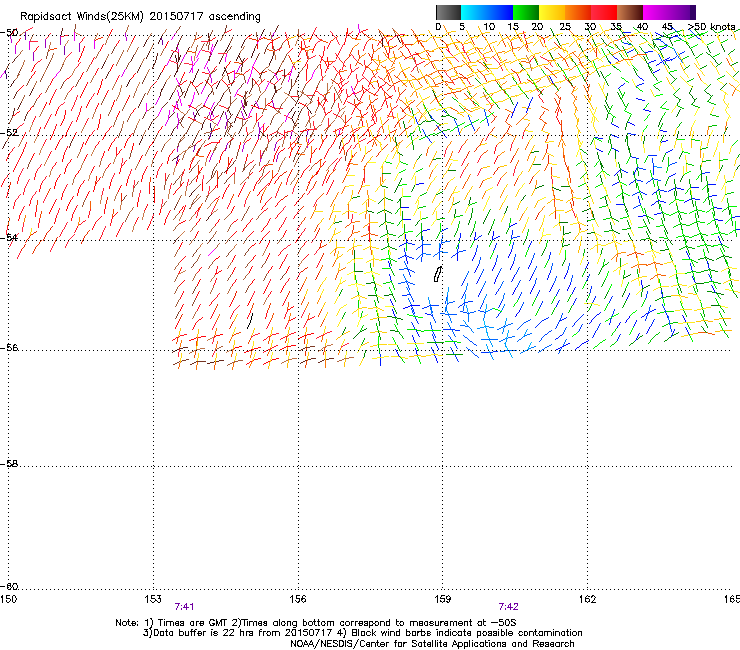The width and height of the screenshot is (740, 650).
Task: Select the '159' longitude axis label
Action: click(443, 599)
